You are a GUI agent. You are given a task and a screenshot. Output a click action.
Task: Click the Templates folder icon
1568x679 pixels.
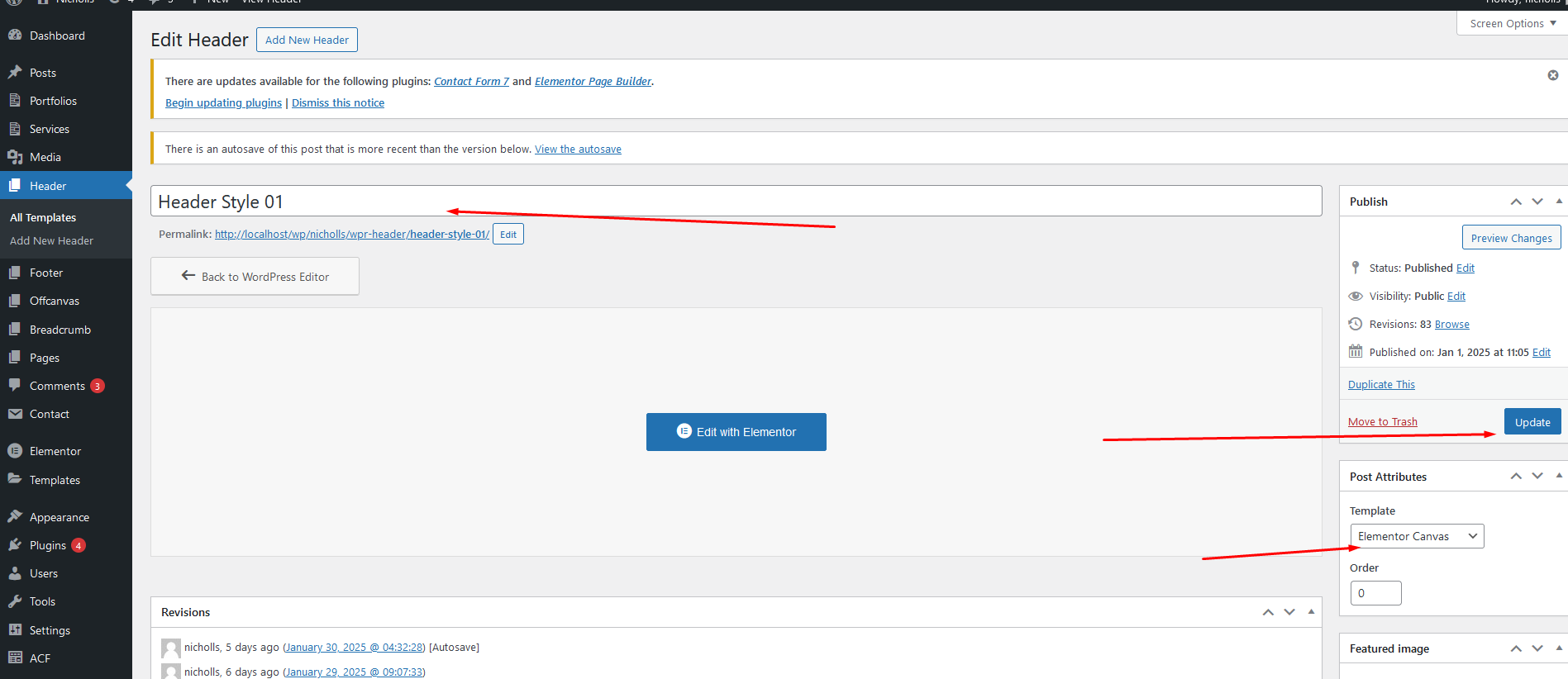tap(15, 480)
